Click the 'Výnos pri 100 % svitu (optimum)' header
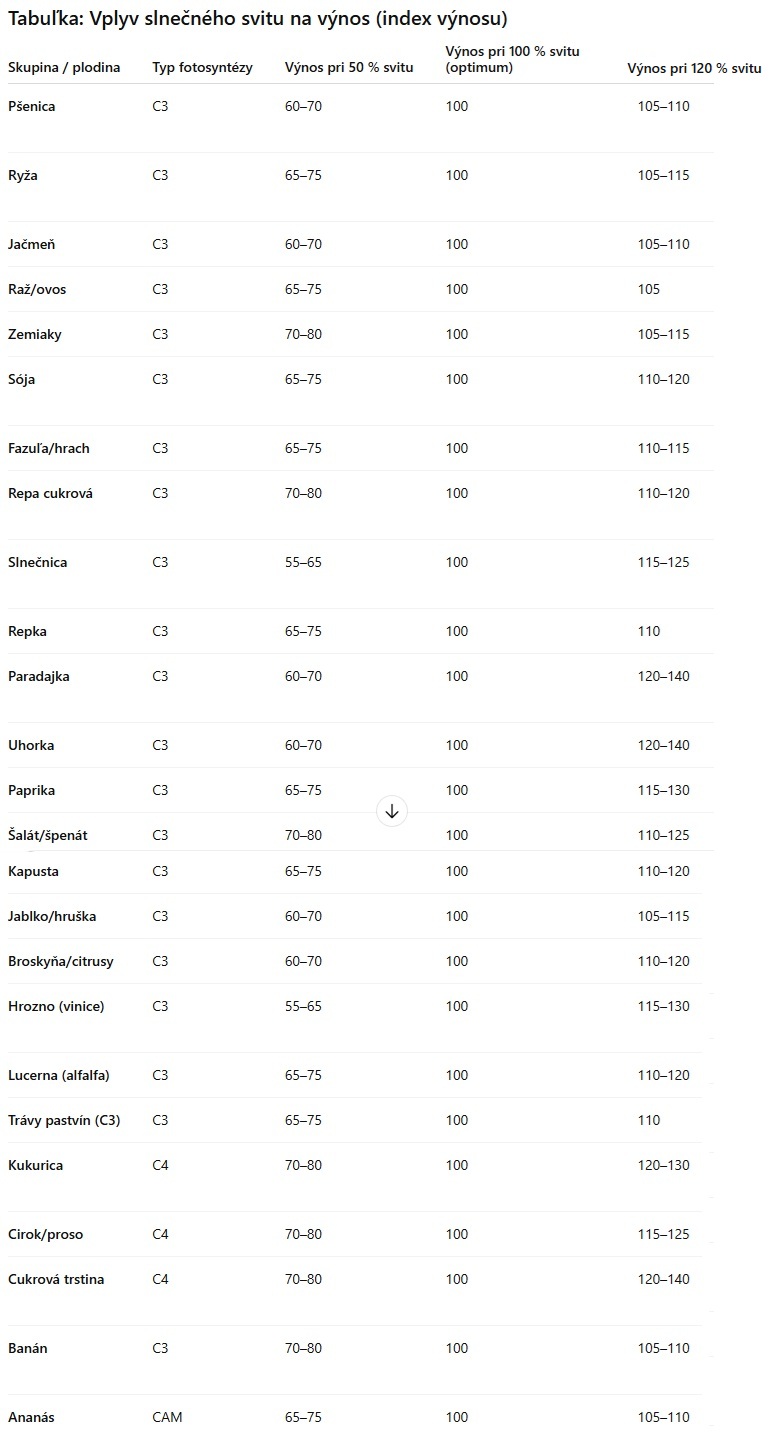 click(x=512, y=59)
